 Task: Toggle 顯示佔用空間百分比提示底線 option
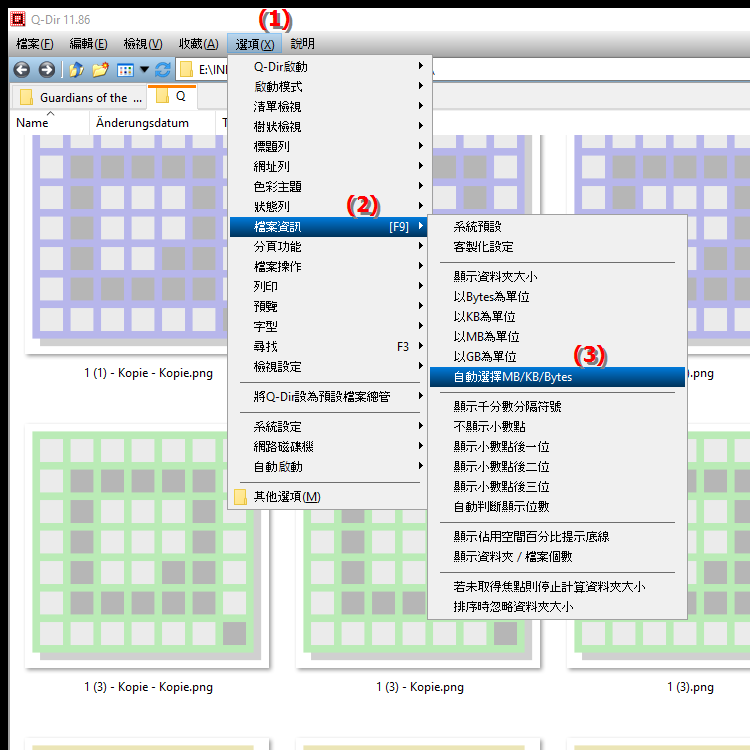557,537
